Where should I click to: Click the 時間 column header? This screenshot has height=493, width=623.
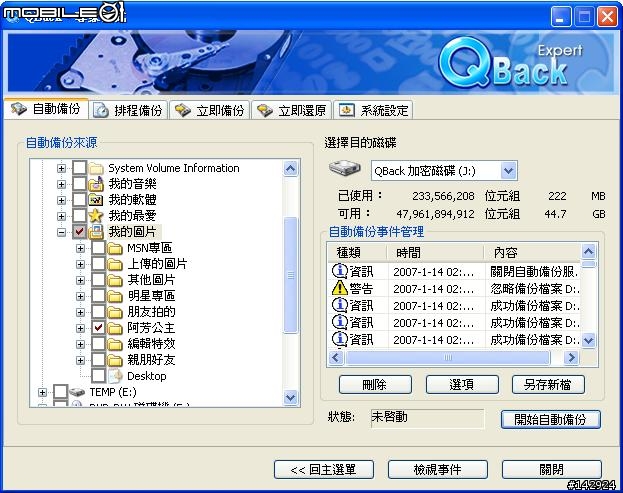click(435, 253)
